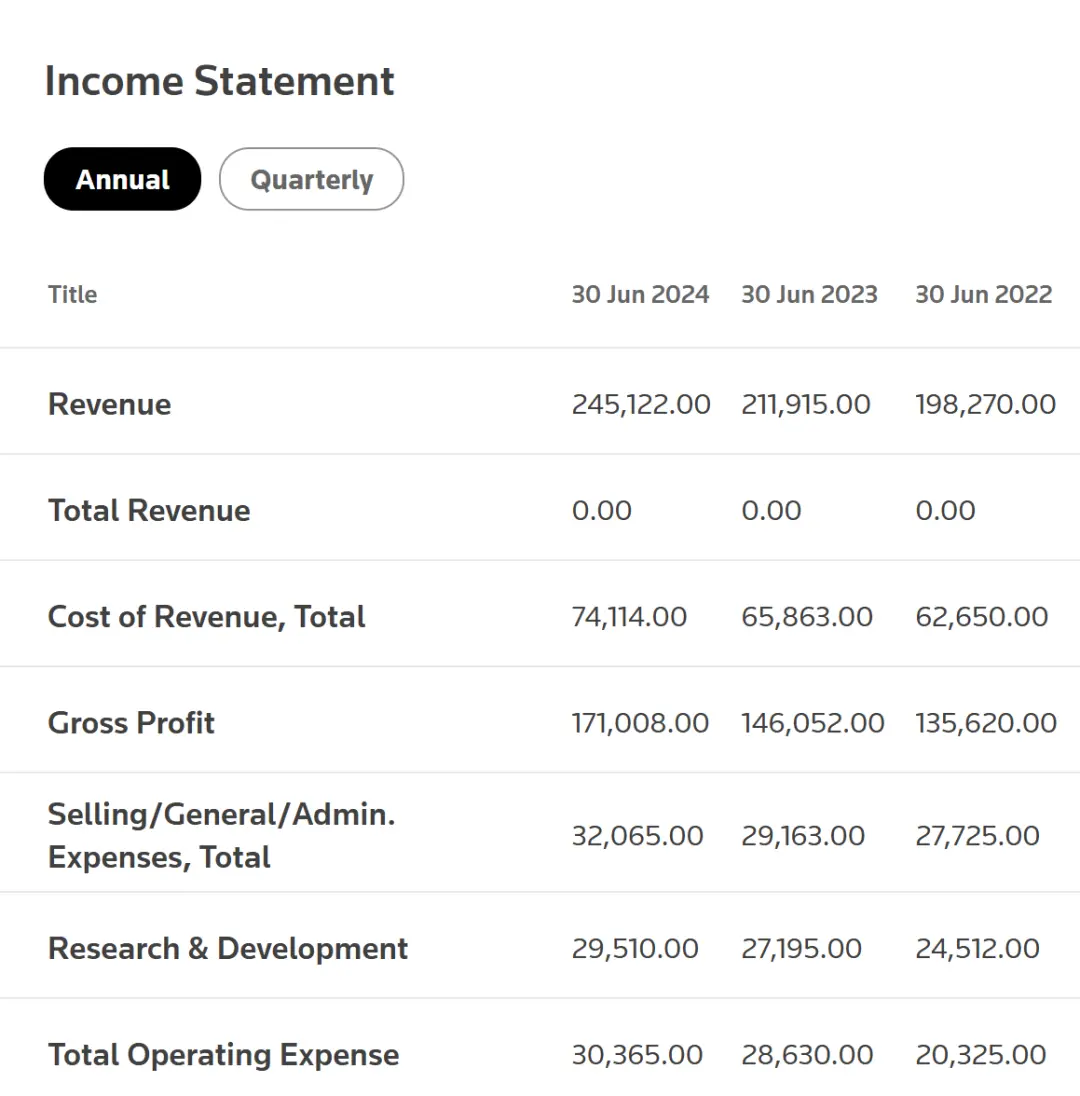Click the Revenue row label

(110, 404)
